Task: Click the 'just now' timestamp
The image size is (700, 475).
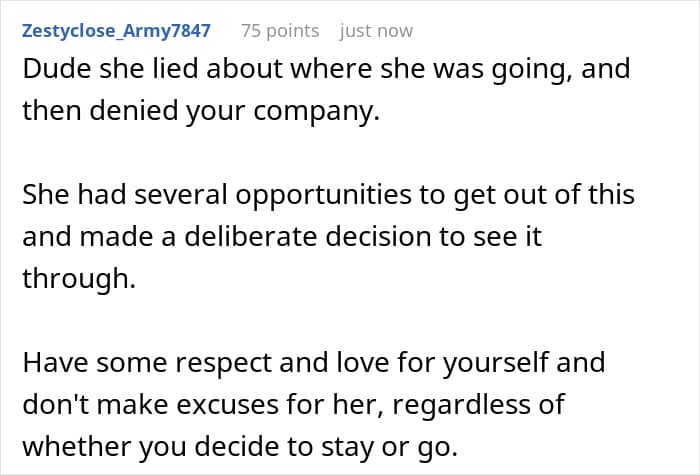Action: click(x=376, y=31)
